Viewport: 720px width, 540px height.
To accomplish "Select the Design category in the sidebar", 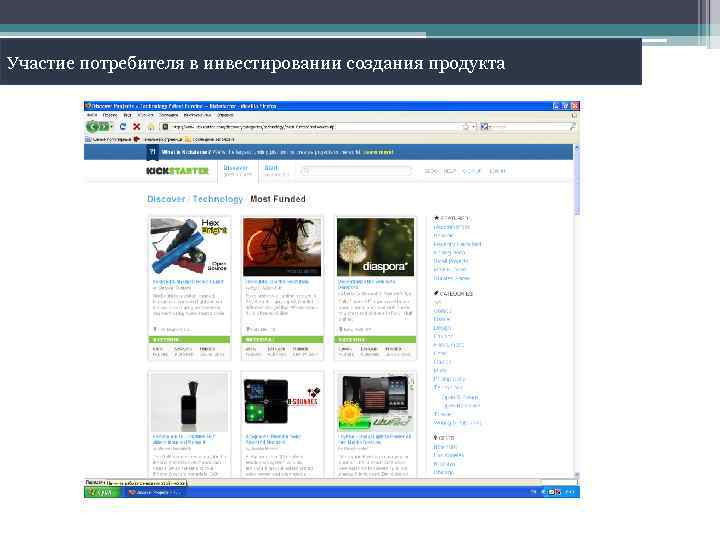I will (x=442, y=328).
